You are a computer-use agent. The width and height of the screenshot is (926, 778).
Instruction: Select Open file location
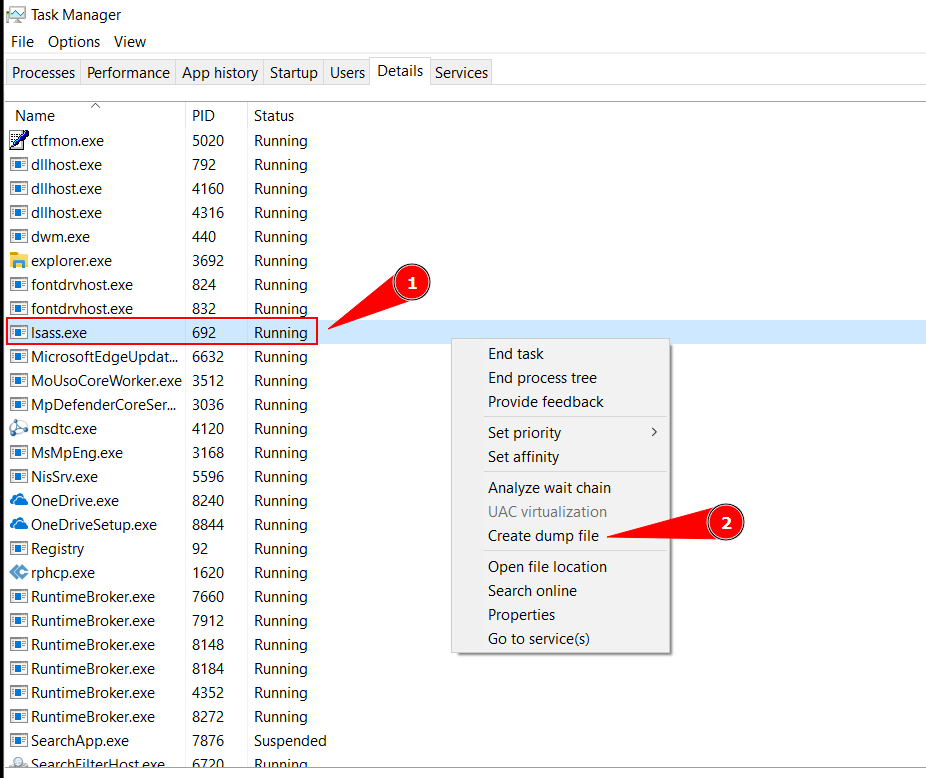pos(547,567)
